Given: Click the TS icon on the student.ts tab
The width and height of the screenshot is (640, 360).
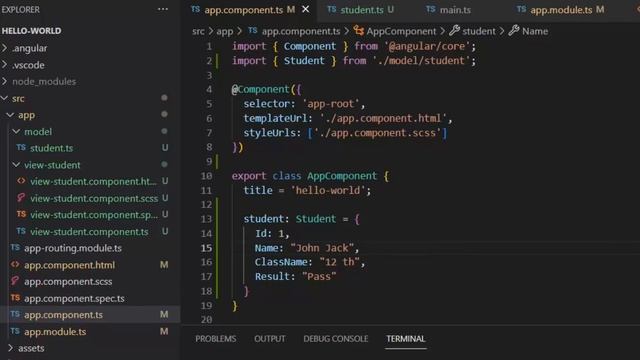Looking at the screenshot, I should point(332,9).
